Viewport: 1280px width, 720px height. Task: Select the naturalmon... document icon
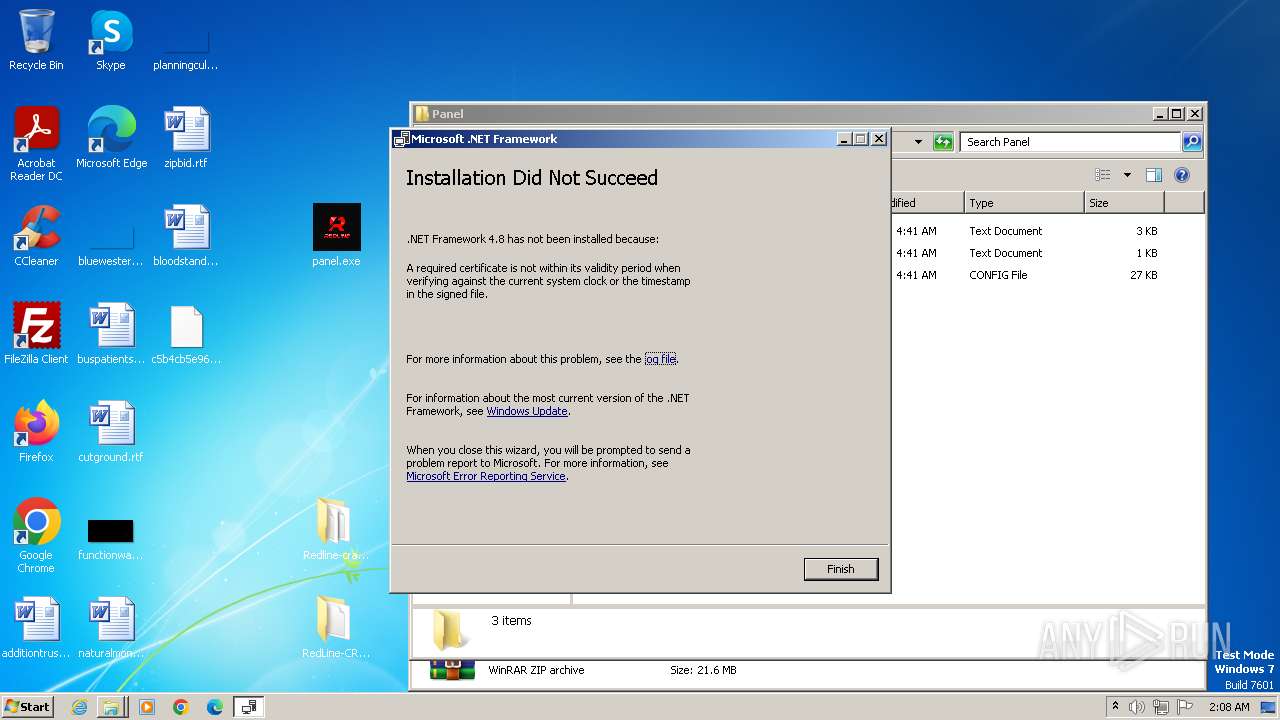coord(111,627)
